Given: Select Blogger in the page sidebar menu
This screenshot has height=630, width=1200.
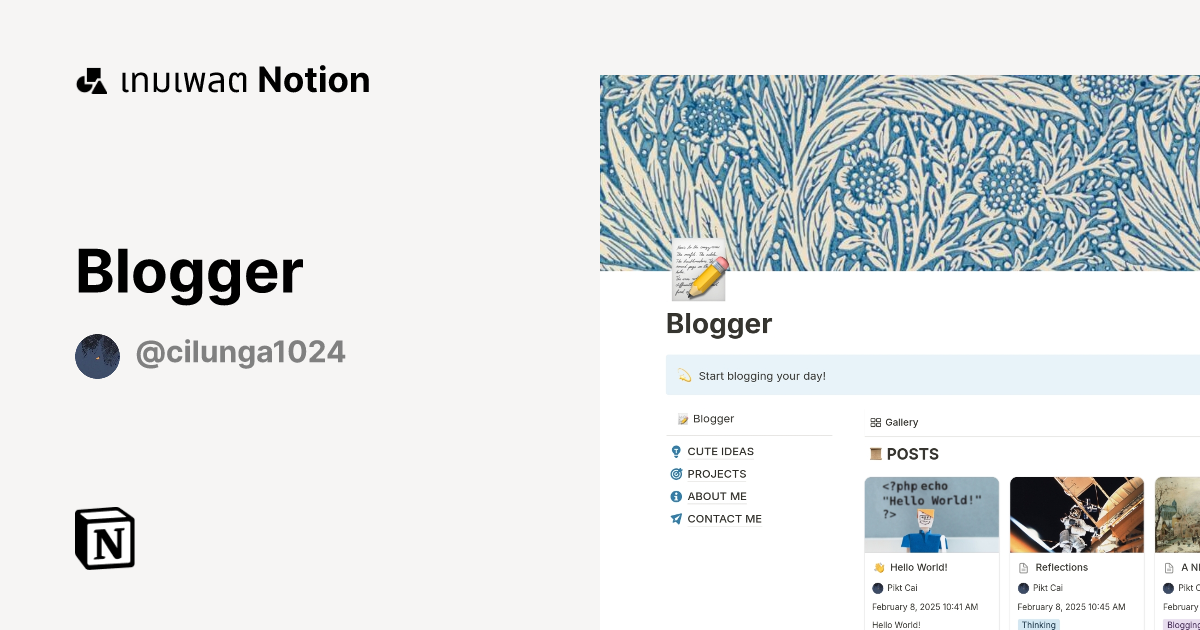Looking at the screenshot, I should coord(714,418).
